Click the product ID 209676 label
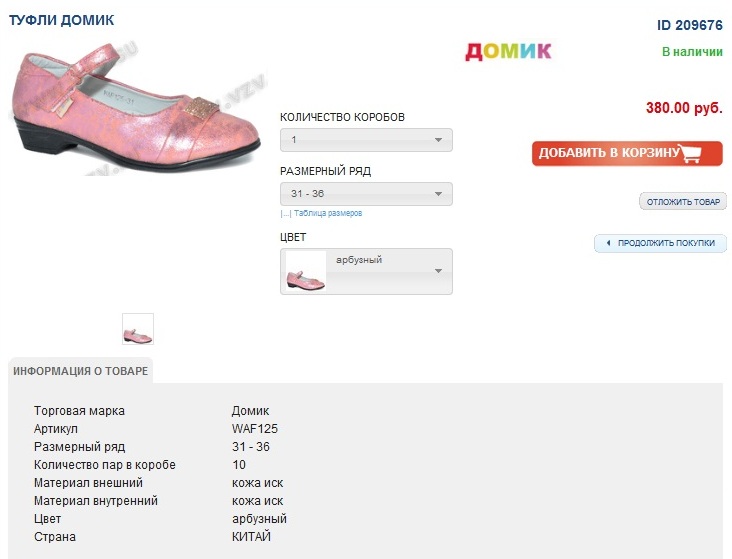732x559 pixels. pyautogui.click(x=689, y=25)
